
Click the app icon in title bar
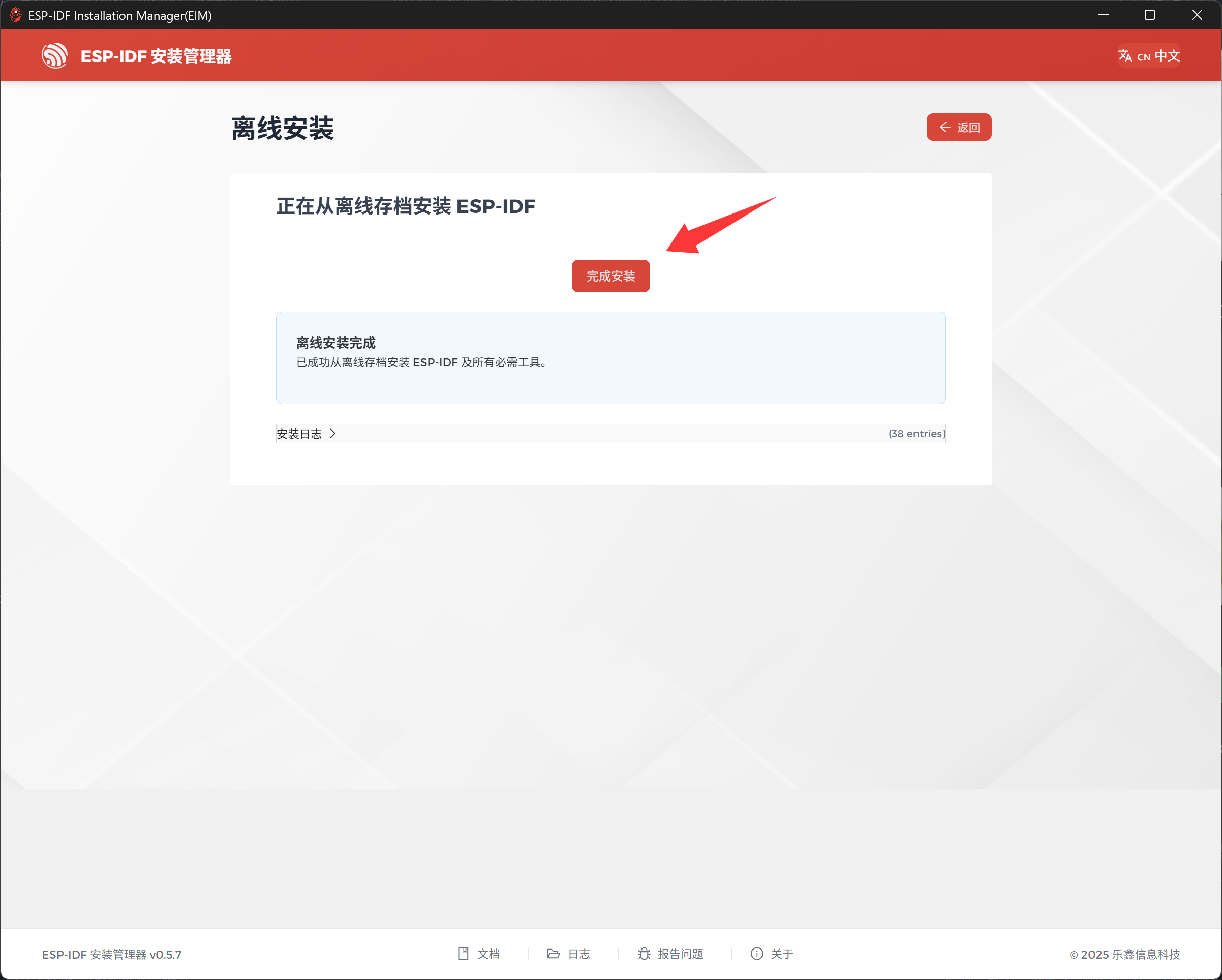click(x=15, y=15)
